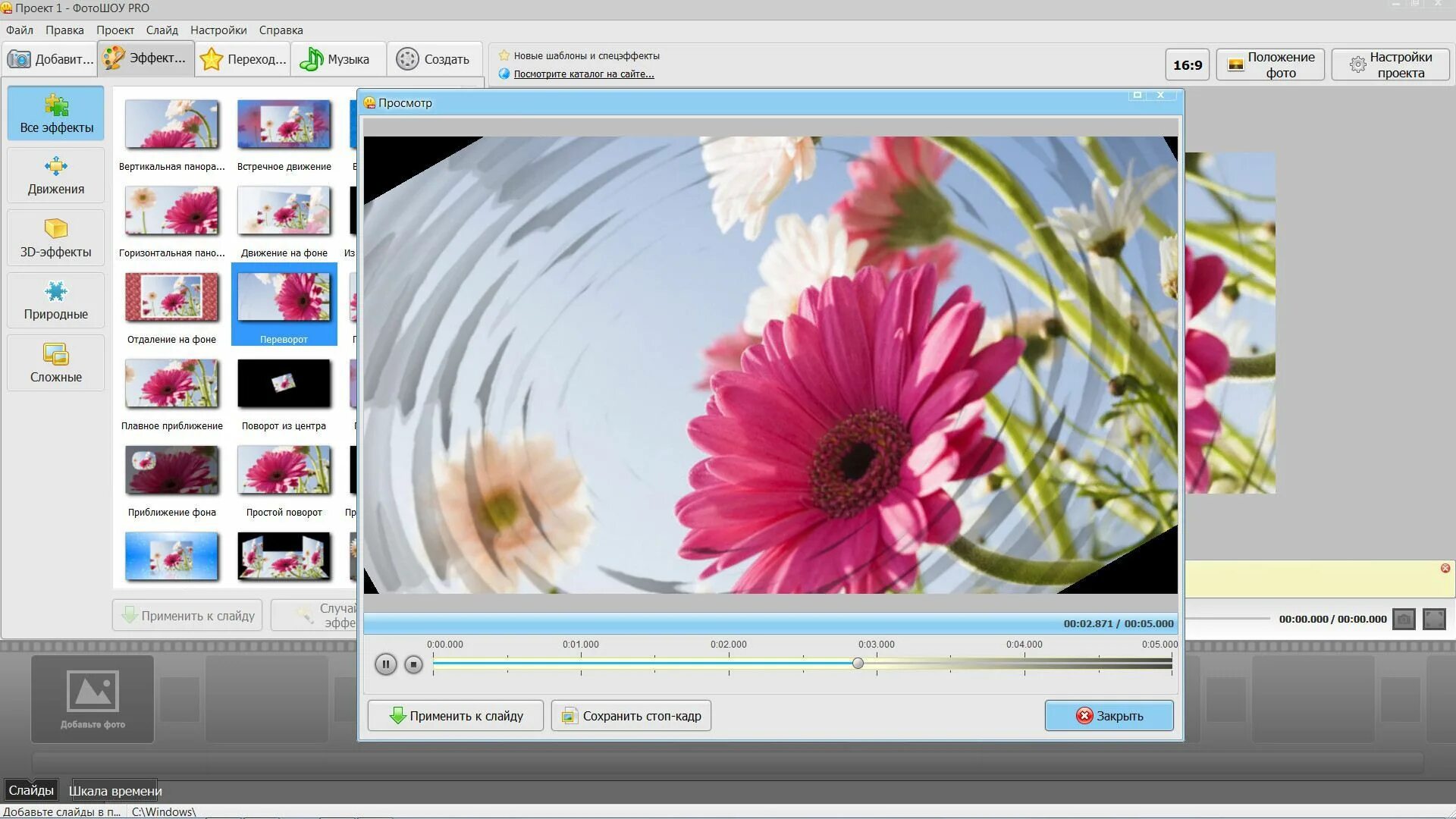The width and height of the screenshot is (1456, 819).
Task: Click the preview timeline slider handle
Action: [858, 664]
